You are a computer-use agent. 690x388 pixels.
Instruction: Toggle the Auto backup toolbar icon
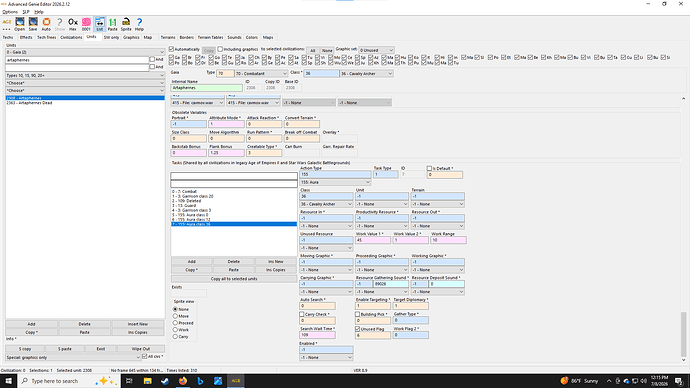[46, 24]
